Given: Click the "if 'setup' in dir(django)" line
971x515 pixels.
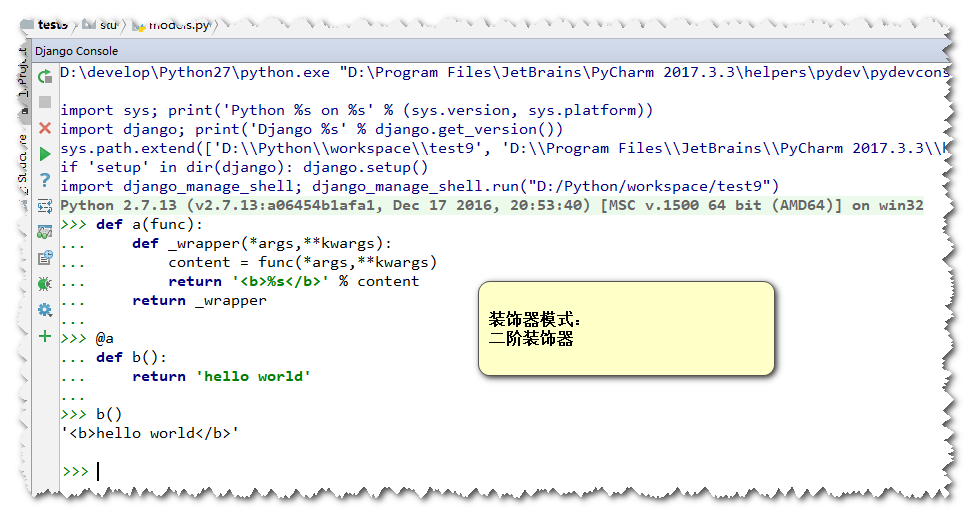Looking at the screenshot, I should click(x=244, y=167).
